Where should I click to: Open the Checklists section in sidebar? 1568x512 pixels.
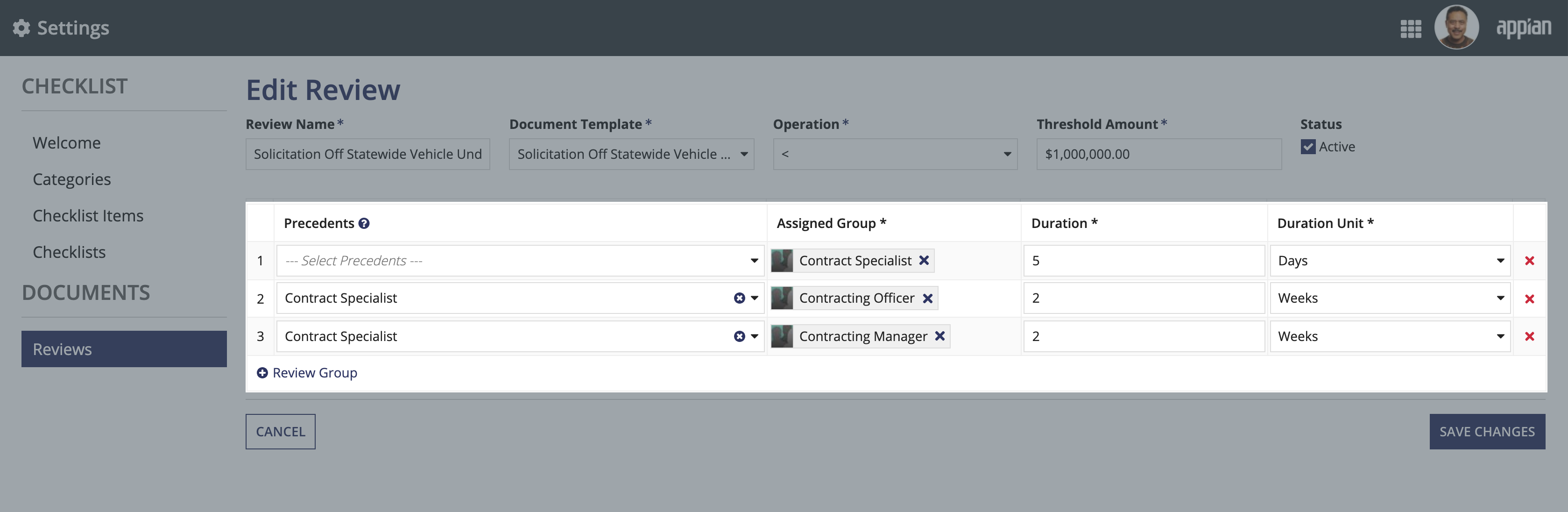pyautogui.click(x=69, y=250)
